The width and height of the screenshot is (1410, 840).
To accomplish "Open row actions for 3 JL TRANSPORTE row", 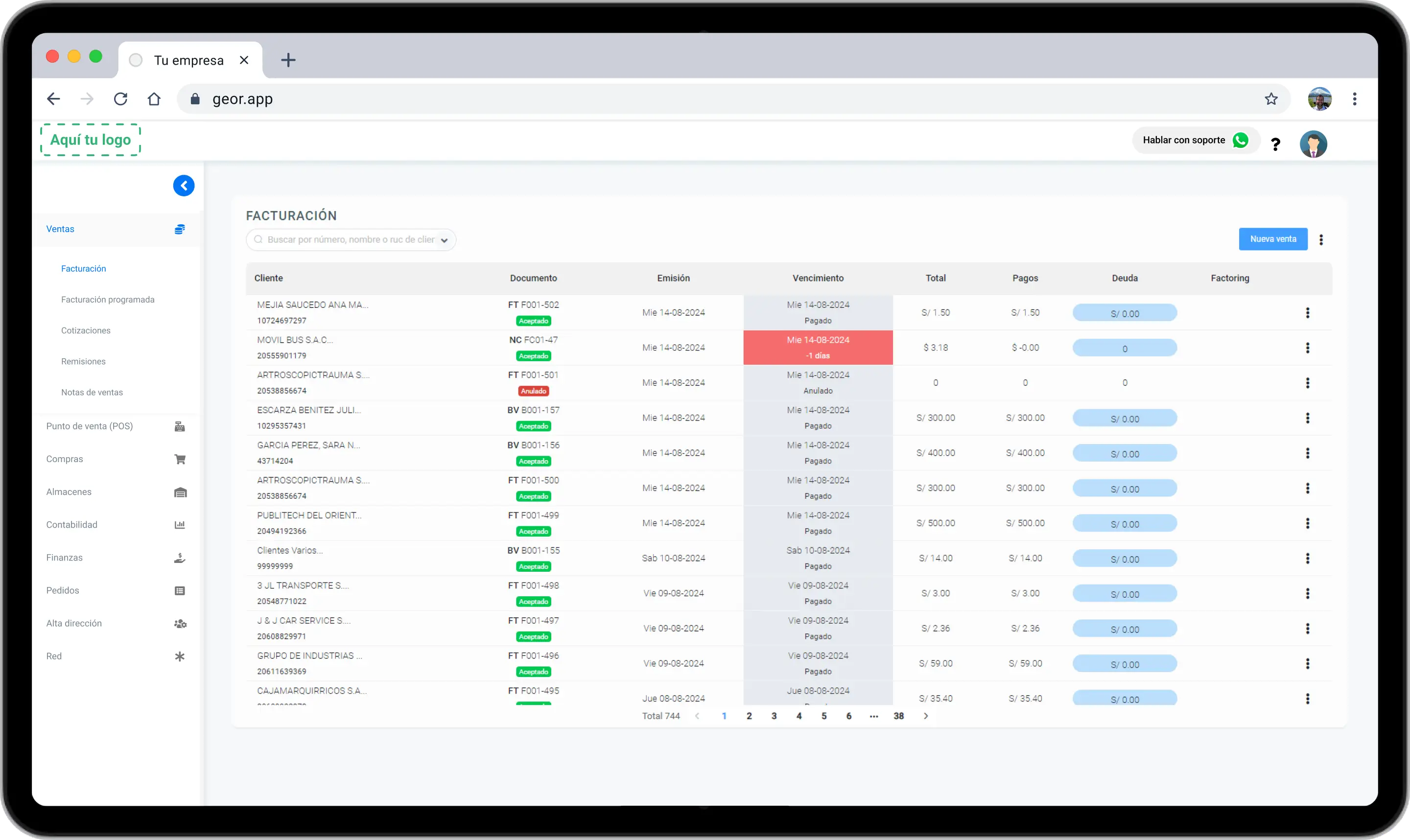I will pyautogui.click(x=1307, y=593).
